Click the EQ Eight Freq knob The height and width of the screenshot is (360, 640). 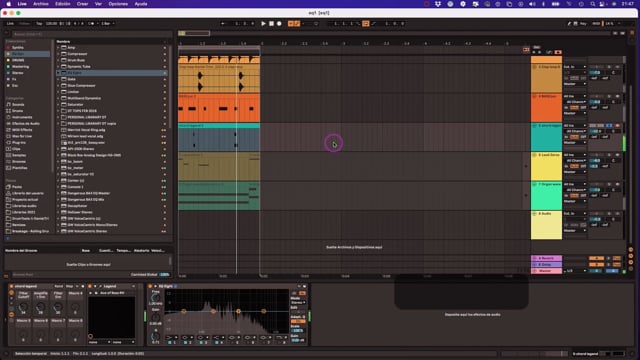coord(155,298)
